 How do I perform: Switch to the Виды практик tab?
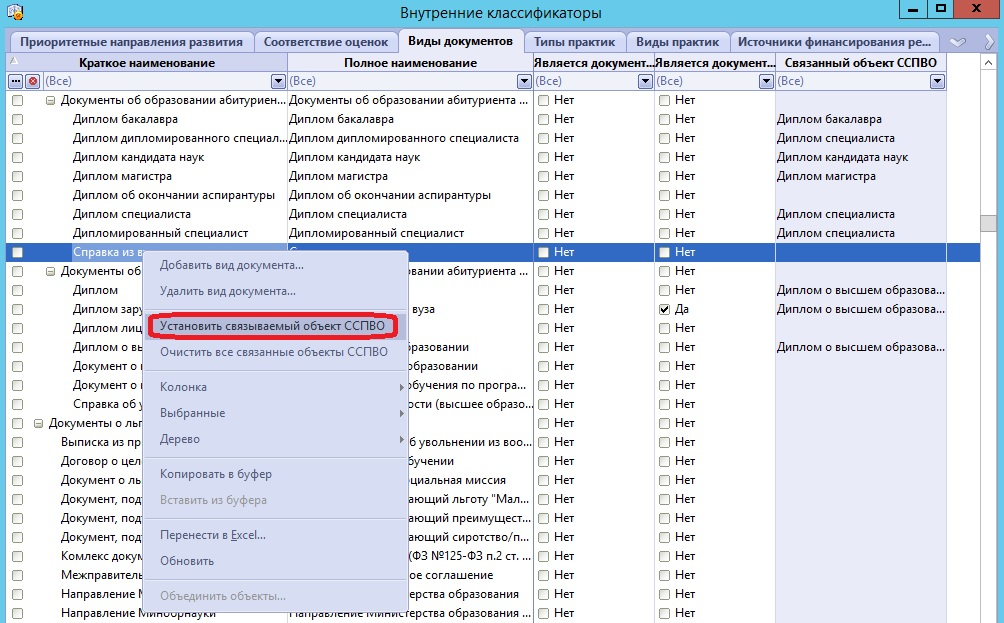677,42
